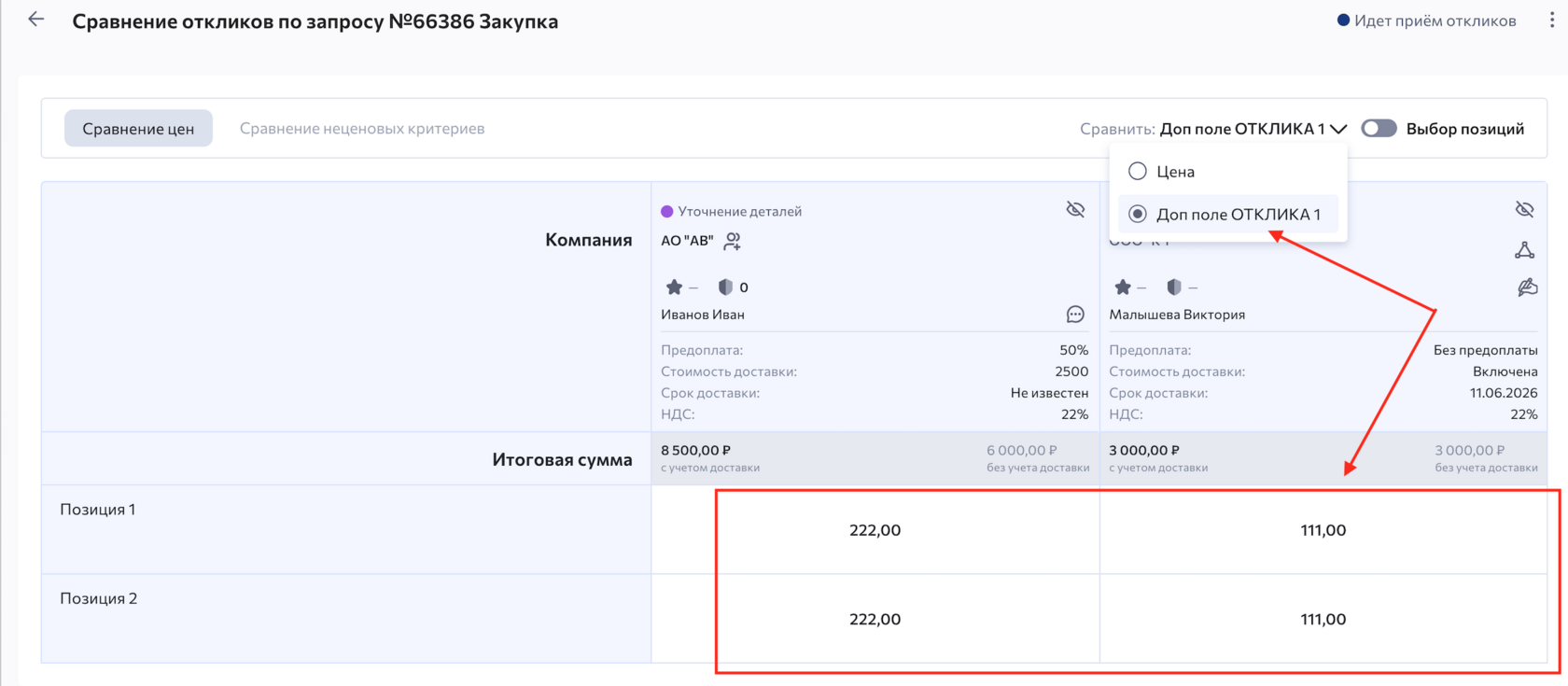Image resolution: width=1568 pixels, height=686 pixels.
Task: Open chat with Иванов Иван
Action: coord(1075,315)
